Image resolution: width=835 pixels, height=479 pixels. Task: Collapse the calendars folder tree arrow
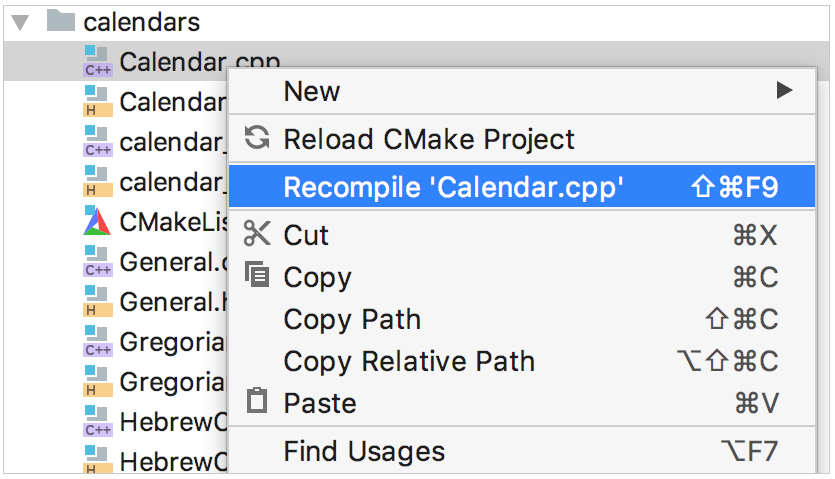pyautogui.click(x=20, y=23)
